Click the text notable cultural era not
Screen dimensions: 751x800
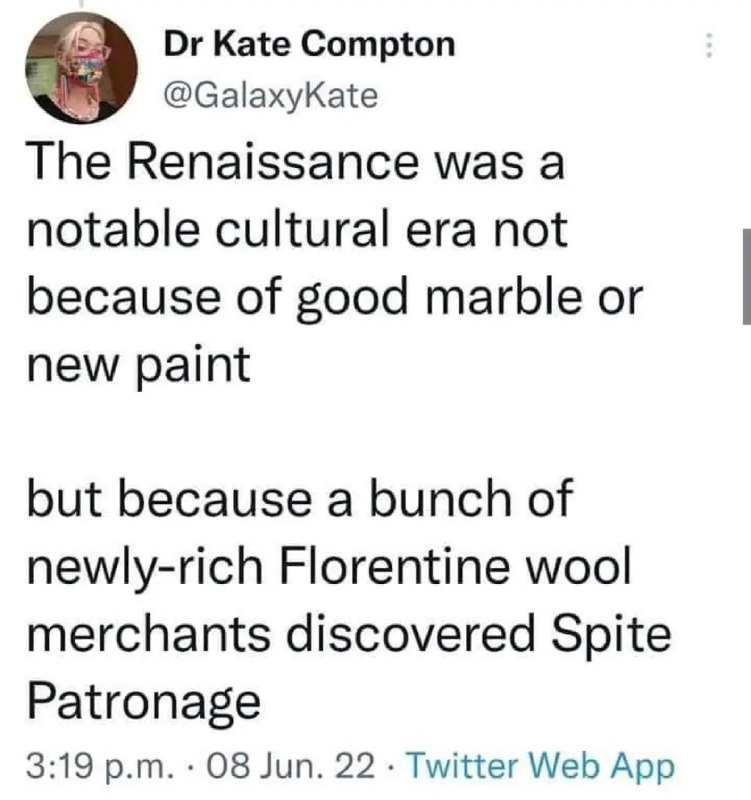tap(297, 229)
